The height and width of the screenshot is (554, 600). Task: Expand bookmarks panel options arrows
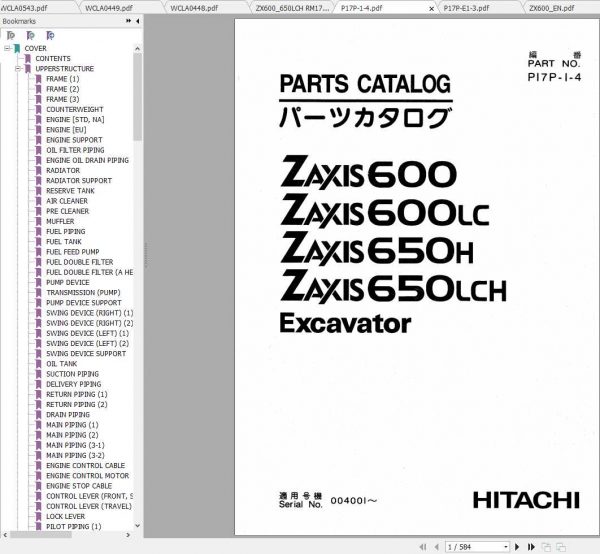128,21
